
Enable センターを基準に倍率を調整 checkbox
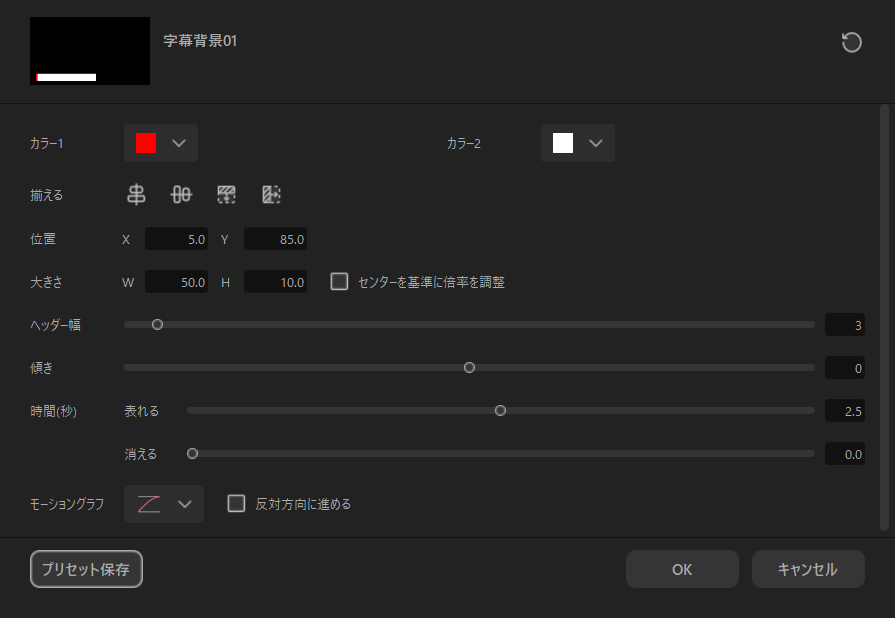[340, 282]
